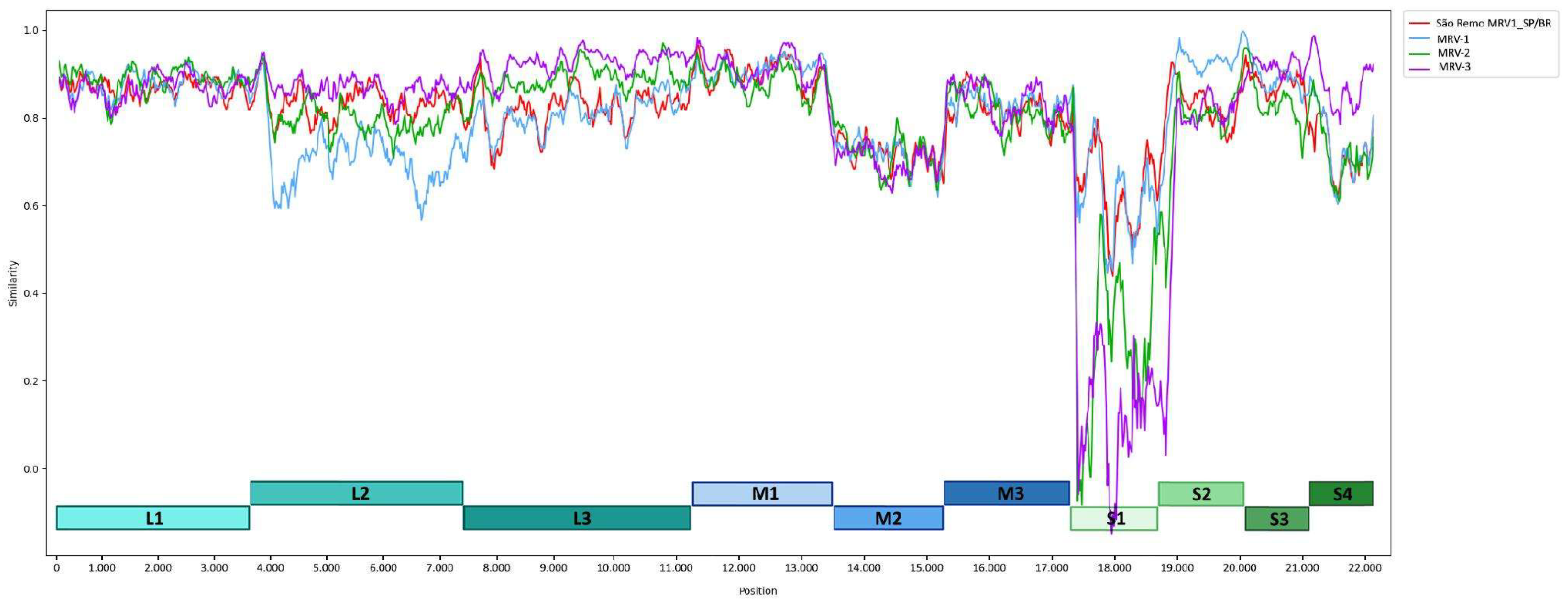This screenshot has height=607, width=1568.
Task: Click the 15.000 x-axis tick label
Action: [927, 568]
